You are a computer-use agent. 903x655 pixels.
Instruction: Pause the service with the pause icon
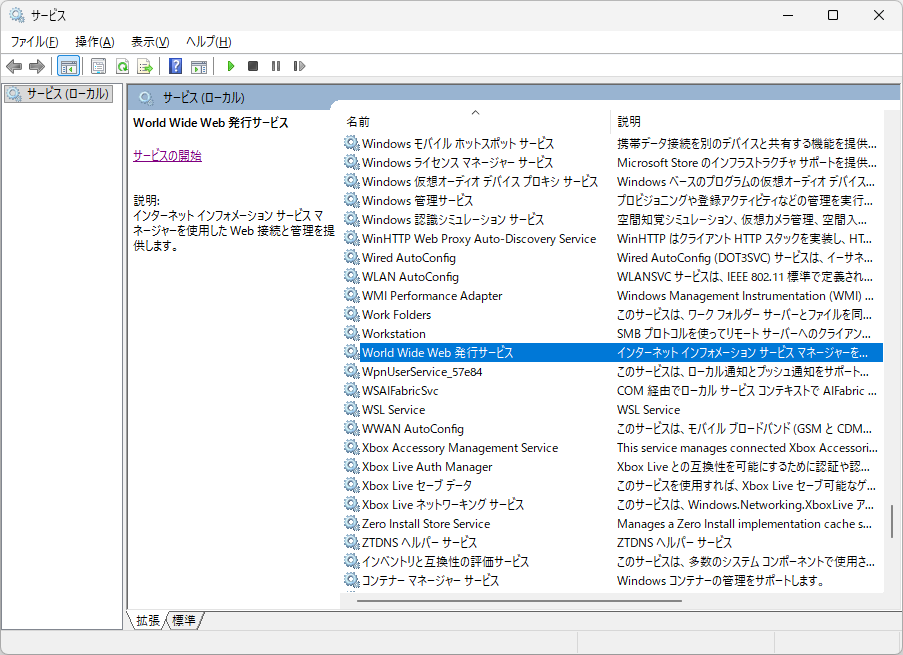(x=276, y=66)
